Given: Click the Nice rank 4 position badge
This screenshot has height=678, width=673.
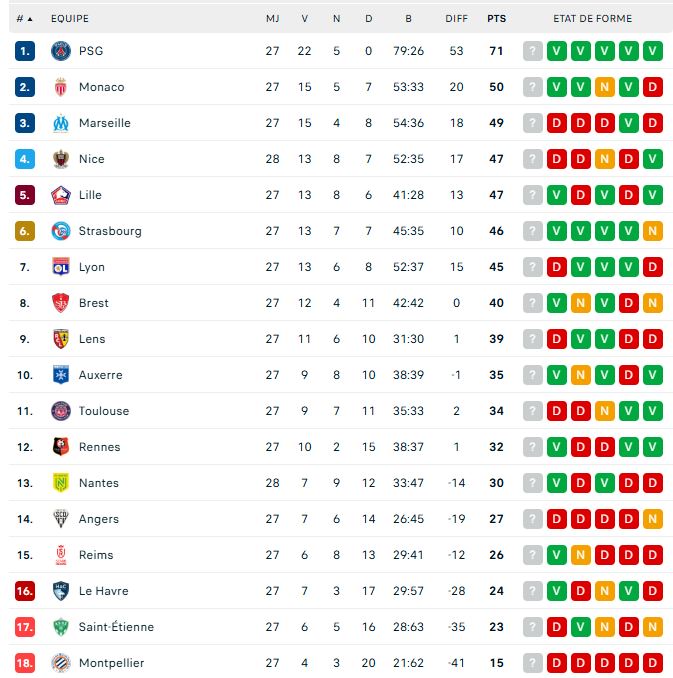Looking at the screenshot, I should pyautogui.click(x=25, y=159).
